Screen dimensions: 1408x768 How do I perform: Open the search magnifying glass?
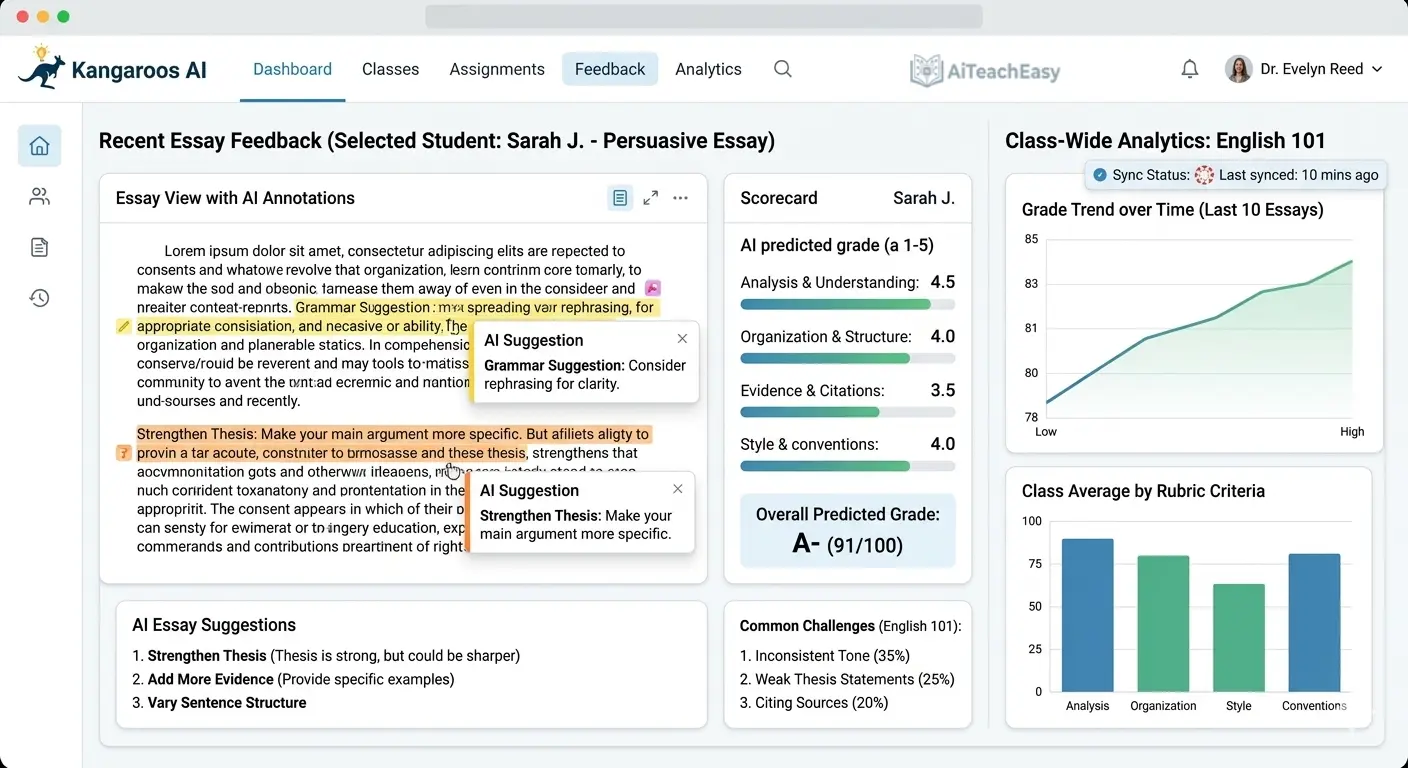(x=783, y=69)
